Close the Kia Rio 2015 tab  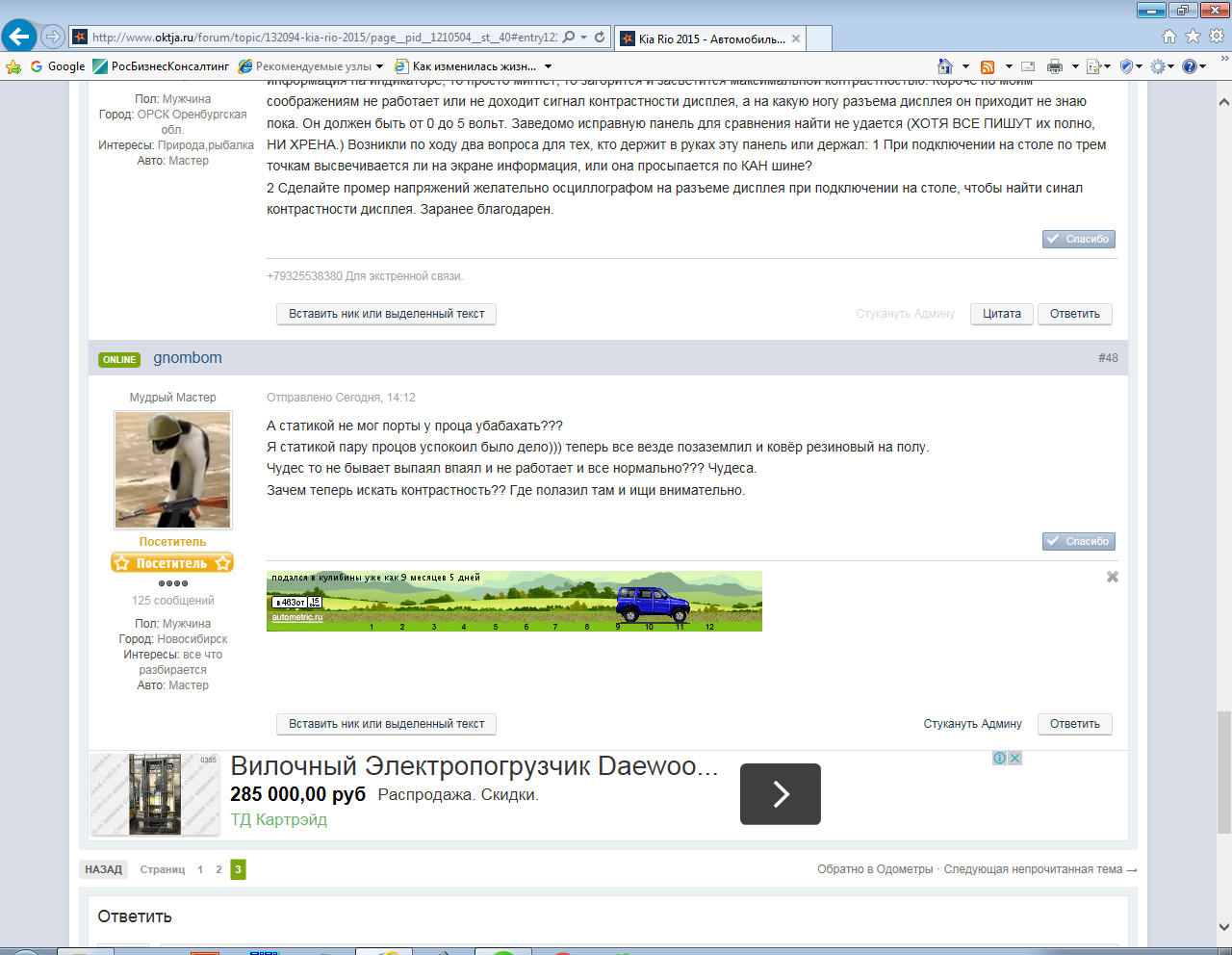tap(796, 39)
